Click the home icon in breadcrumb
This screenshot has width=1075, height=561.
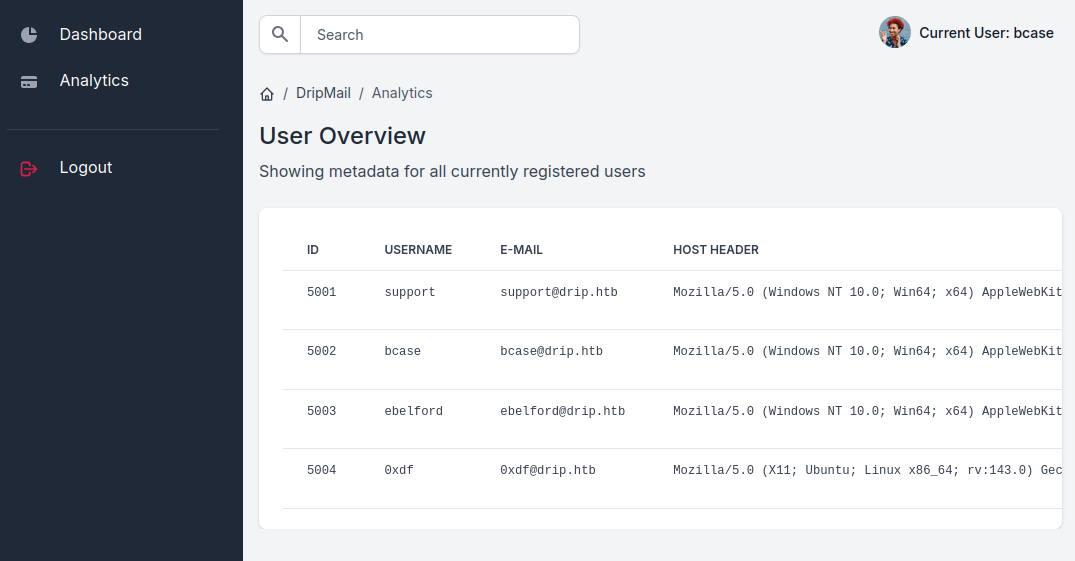267,94
